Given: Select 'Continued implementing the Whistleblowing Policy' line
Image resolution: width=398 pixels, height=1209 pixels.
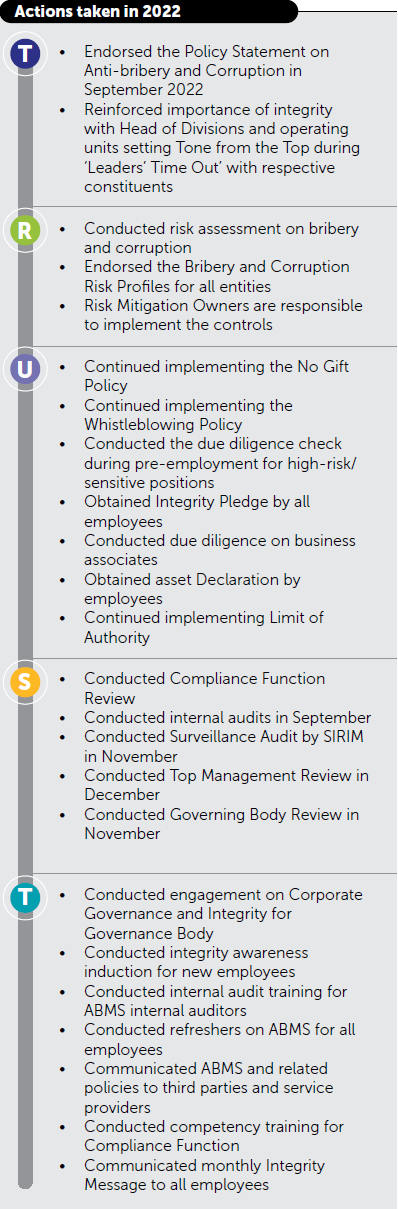Looking at the screenshot, I should pos(189,415).
